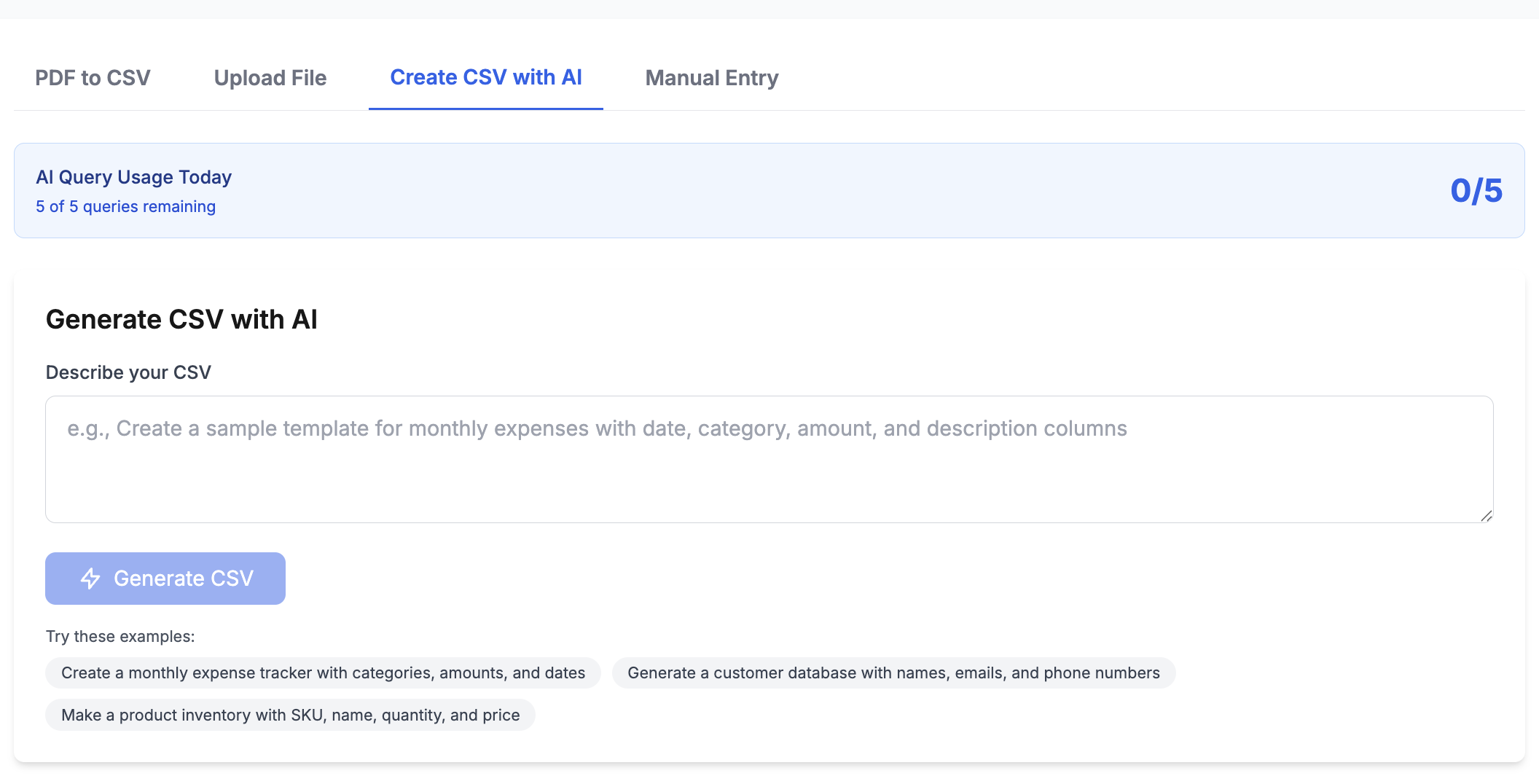Click the lightning bolt icon
This screenshot has width=1539, height=784.
click(x=90, y=579)
